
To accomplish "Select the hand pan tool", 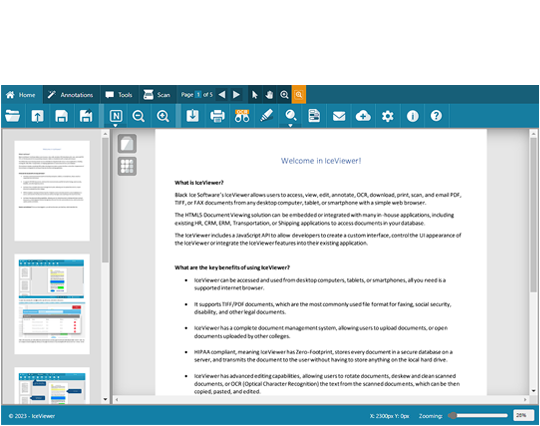I will pyautogui.click(x=269, y=95).
